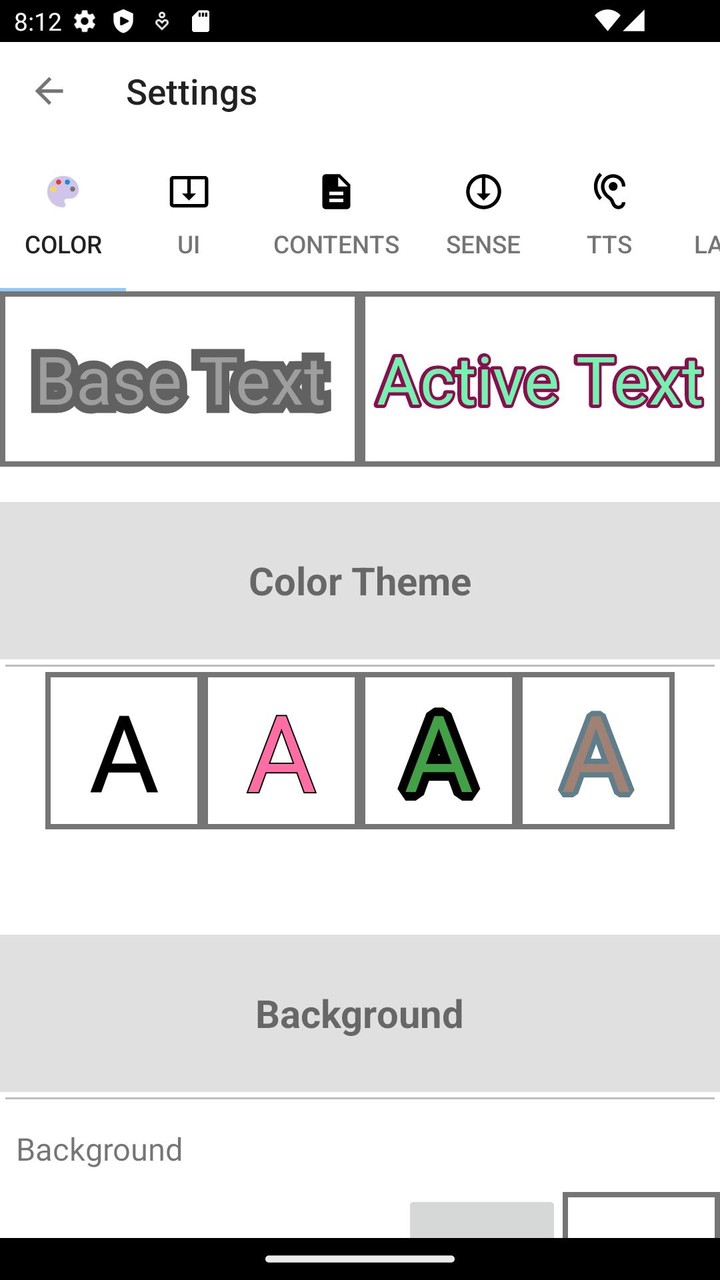
Task: Select the Color palette icon
Action: click(63, 191)
